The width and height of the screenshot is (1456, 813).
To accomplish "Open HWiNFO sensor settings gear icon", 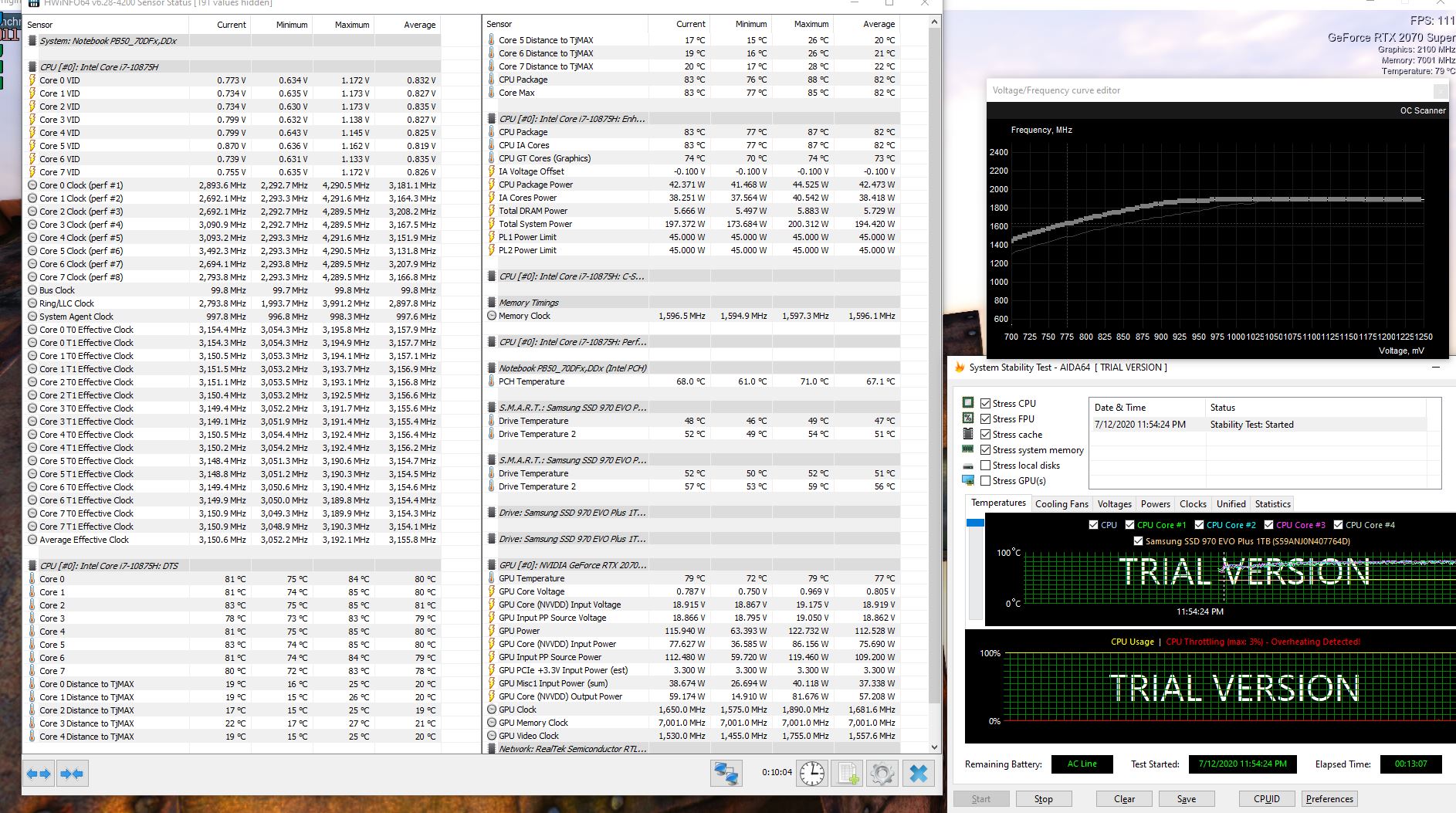I will coord(882,773).
